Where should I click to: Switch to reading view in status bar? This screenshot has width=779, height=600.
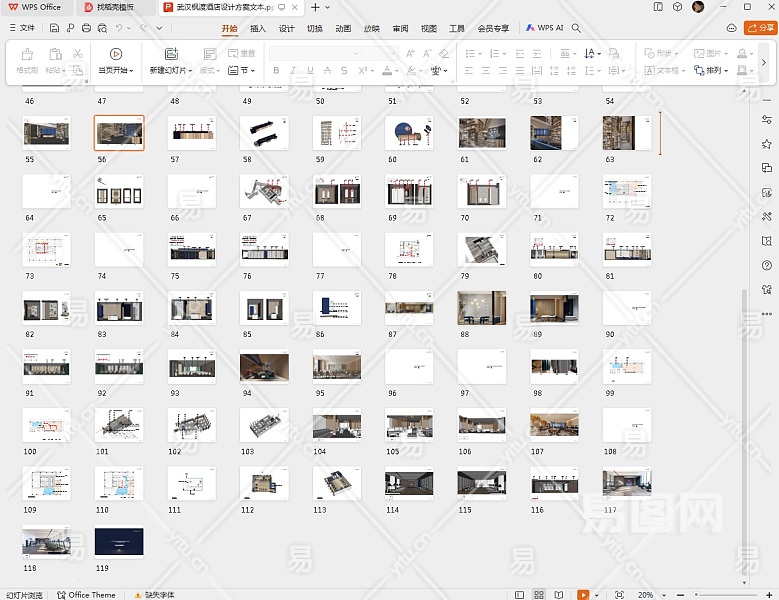(x=559, y=594)
